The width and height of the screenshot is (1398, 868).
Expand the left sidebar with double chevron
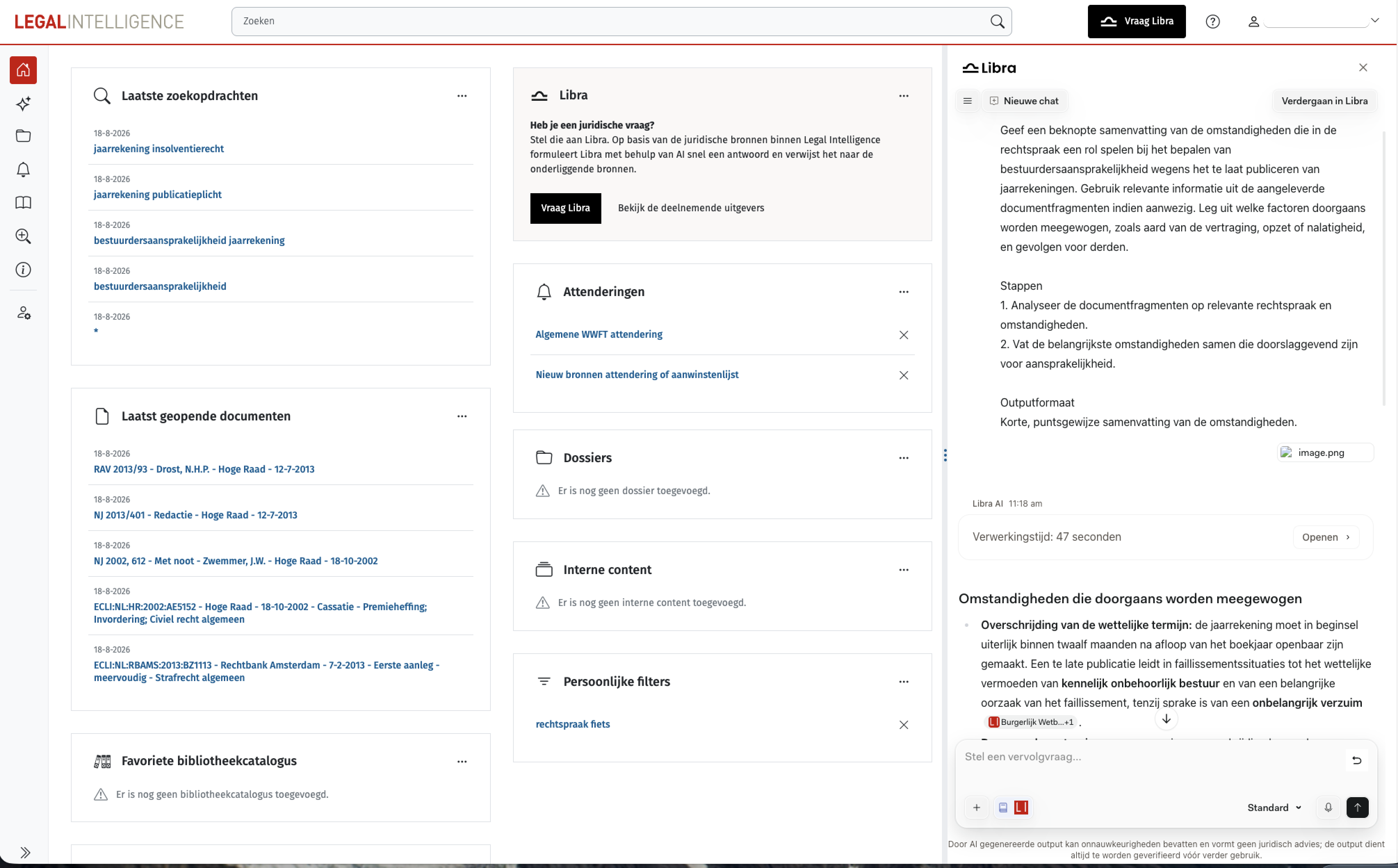[x=25, y=852]
